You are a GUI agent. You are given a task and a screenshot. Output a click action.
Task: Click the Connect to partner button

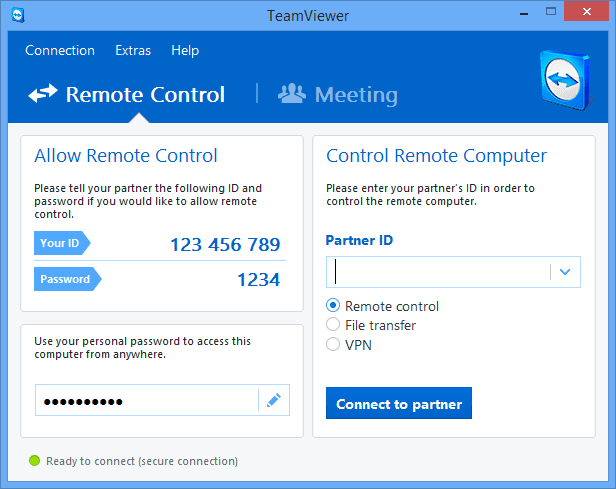(x=399, y=403)
